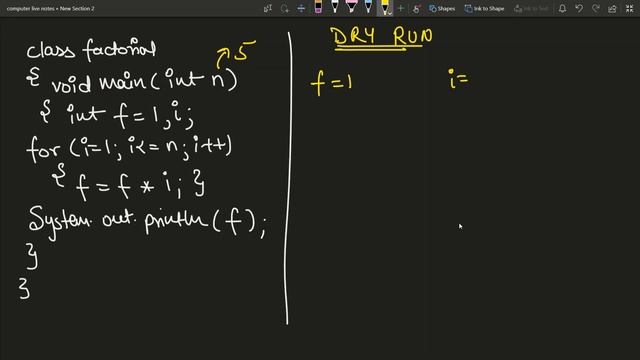This screenshot has width=640, height=360.
Task: Open the Shapes menu
Action: [442, 8]
